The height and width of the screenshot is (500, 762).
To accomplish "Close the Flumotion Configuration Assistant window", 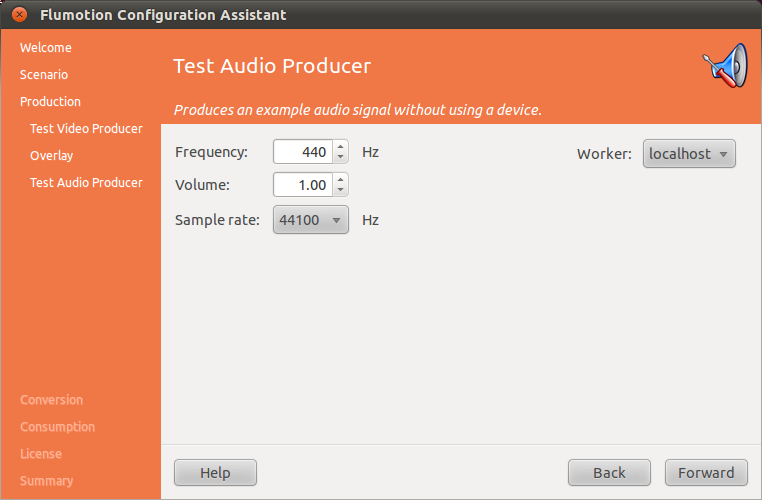I will pos(19,15).
